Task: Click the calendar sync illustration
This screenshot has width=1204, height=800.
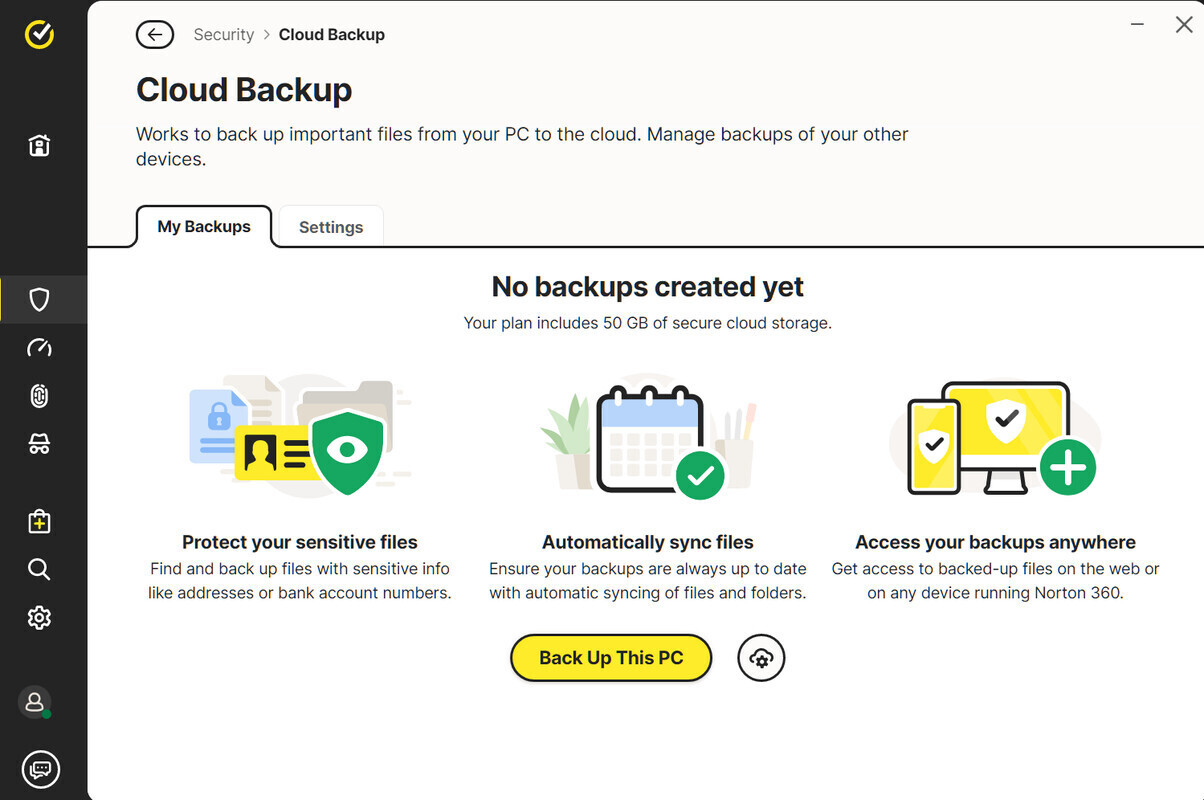Action: point(648,437)
